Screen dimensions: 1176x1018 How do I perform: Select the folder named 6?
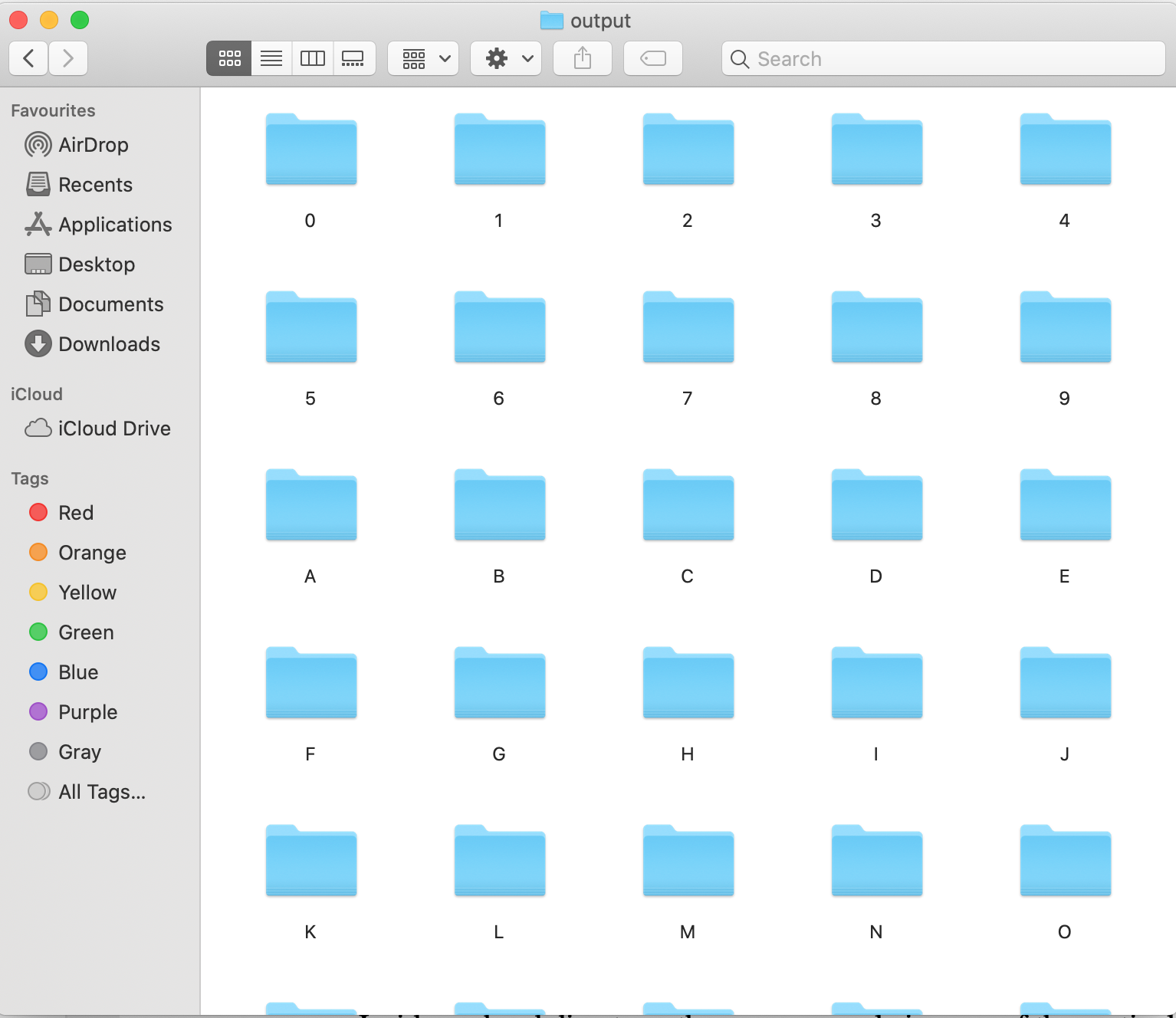tap(500, 327)
